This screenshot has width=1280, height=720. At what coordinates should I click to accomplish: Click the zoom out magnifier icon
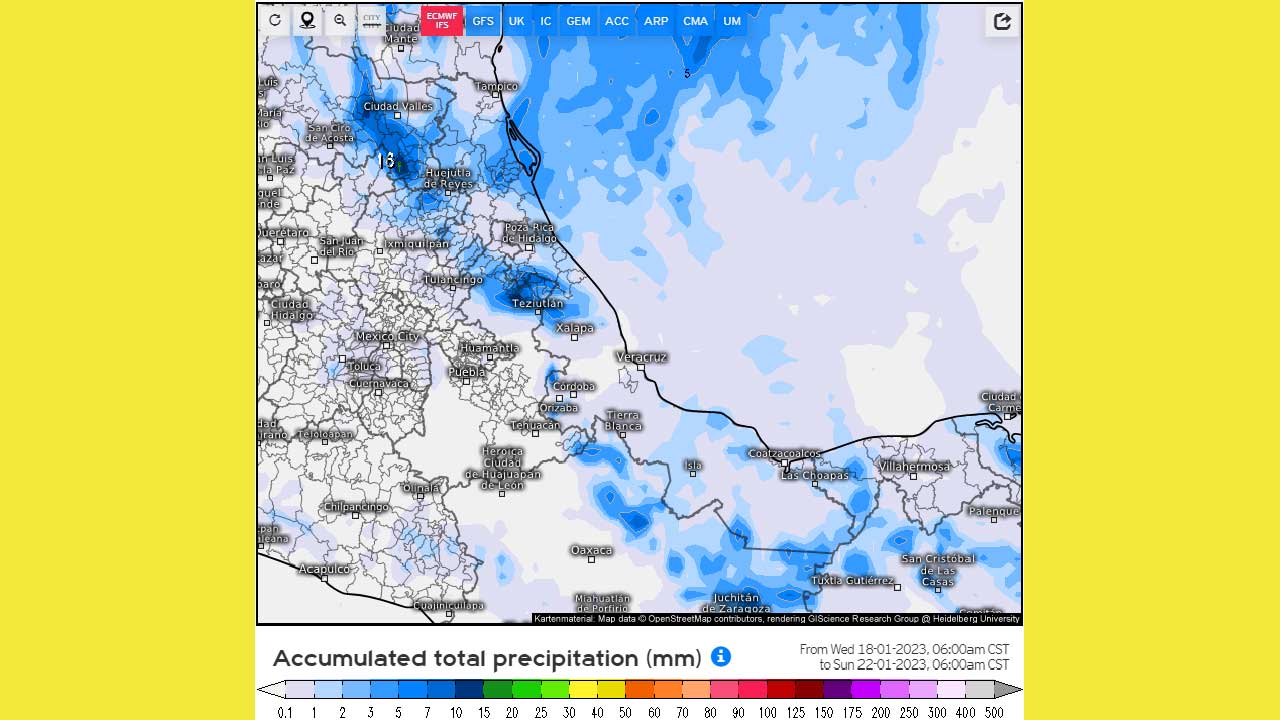340,21
